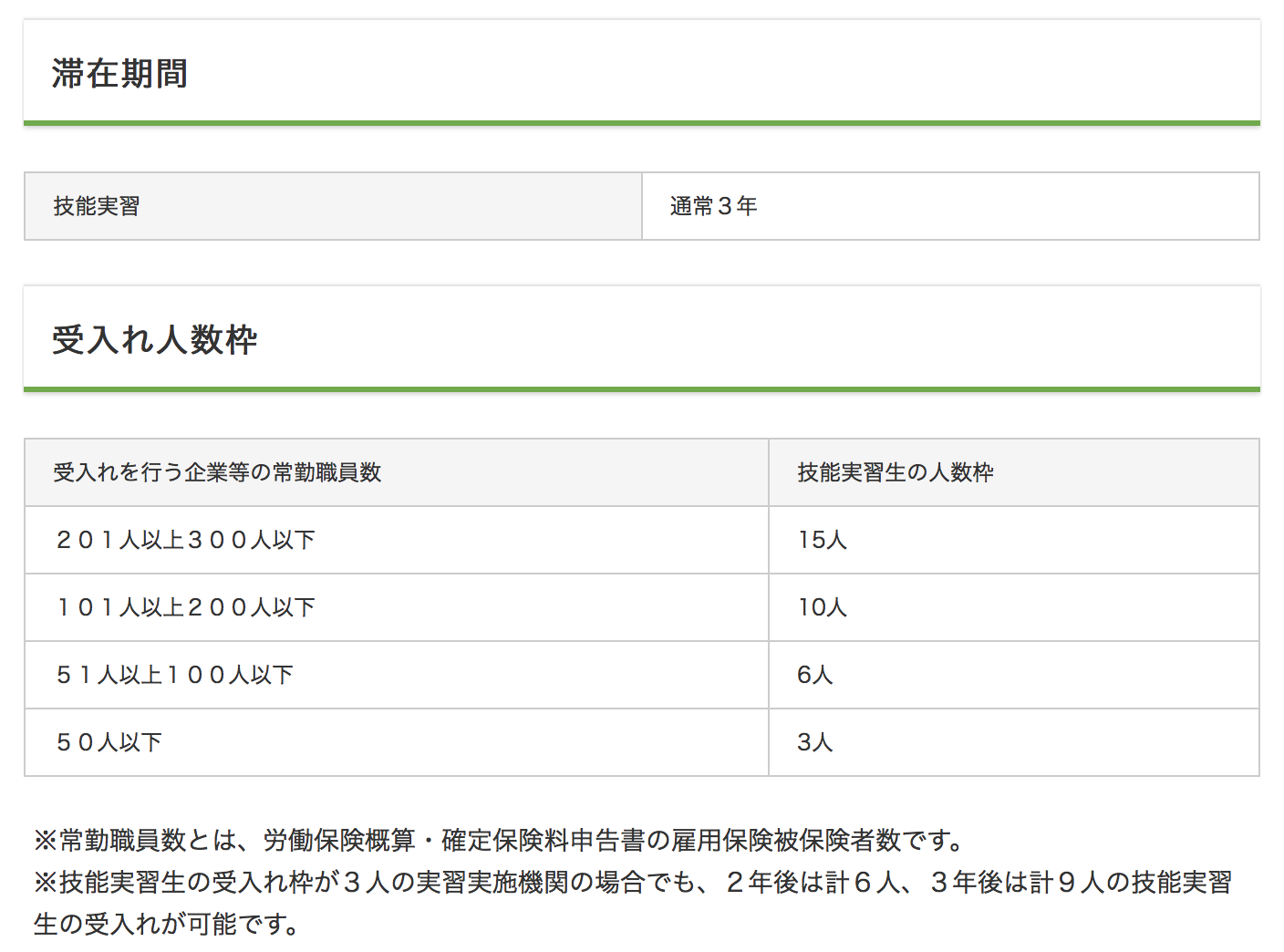Click the 技能実習生の人数枠 column header
The width and height of the screenshot is (1284, 952).
pos(895,472)
